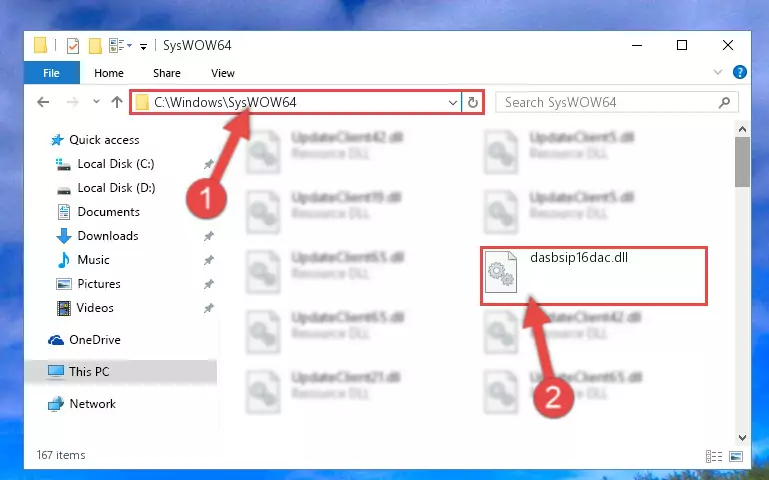
Task: Click the folder icon at title bar left
Action: coord(40,46)
